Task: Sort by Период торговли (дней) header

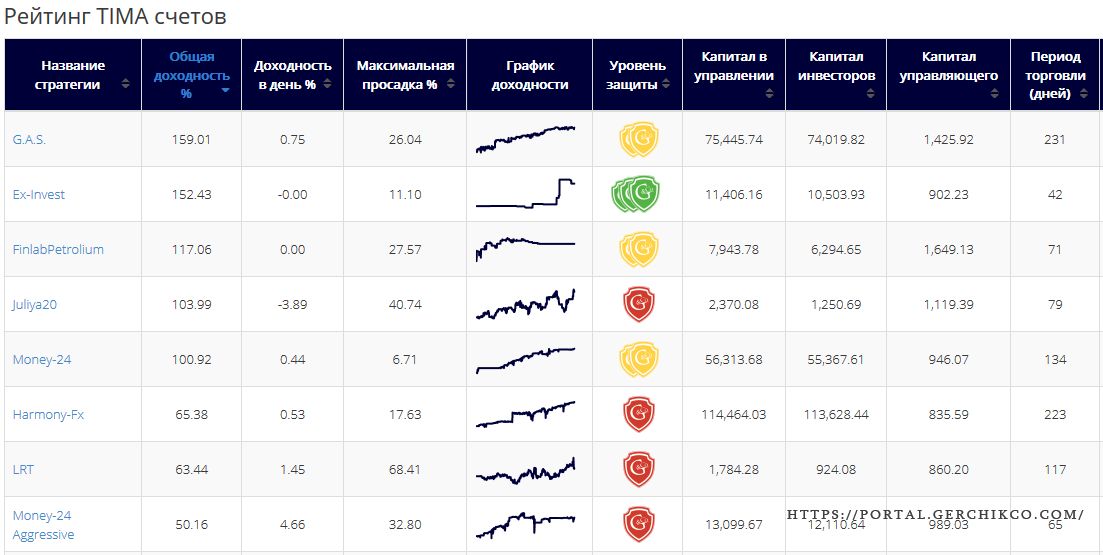Action: (x=1055, y=75)
